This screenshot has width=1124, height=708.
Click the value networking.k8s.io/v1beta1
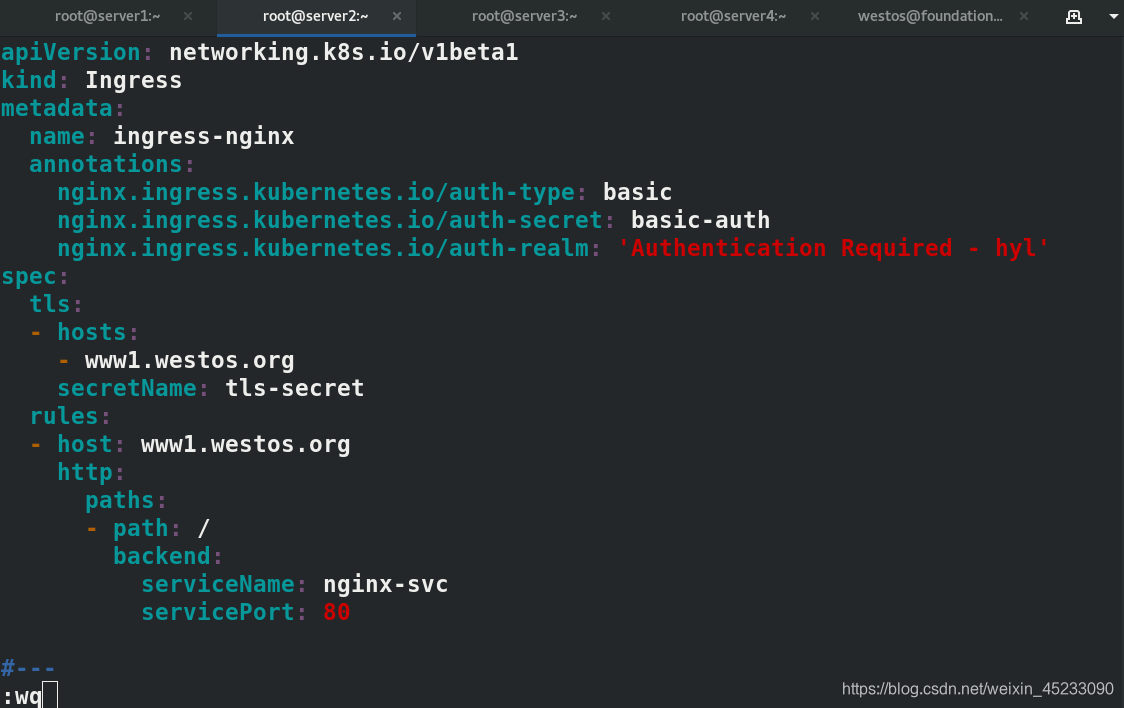[343, 52]
